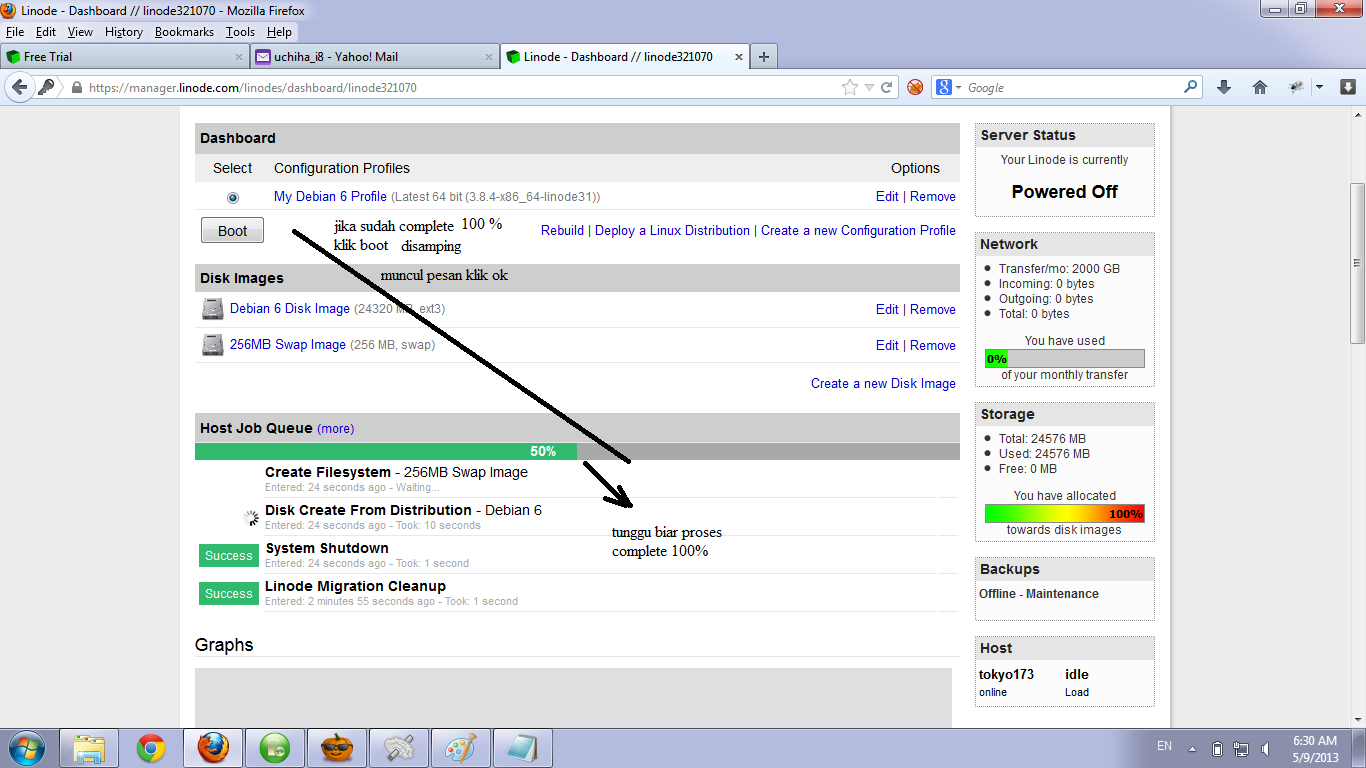Click the network tray icon
1366x768 pixels.
click(x=1241, y=748)
